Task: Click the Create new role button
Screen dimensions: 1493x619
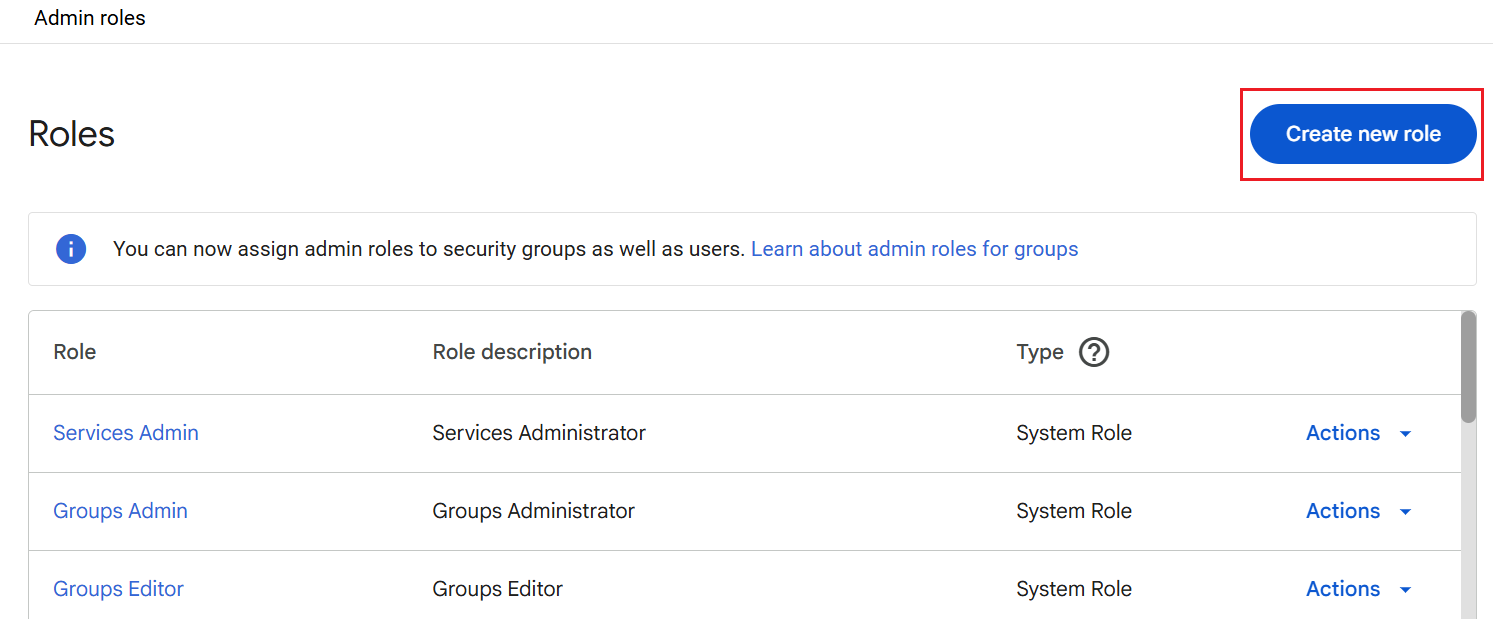Action: click(x=1362, y=134)
